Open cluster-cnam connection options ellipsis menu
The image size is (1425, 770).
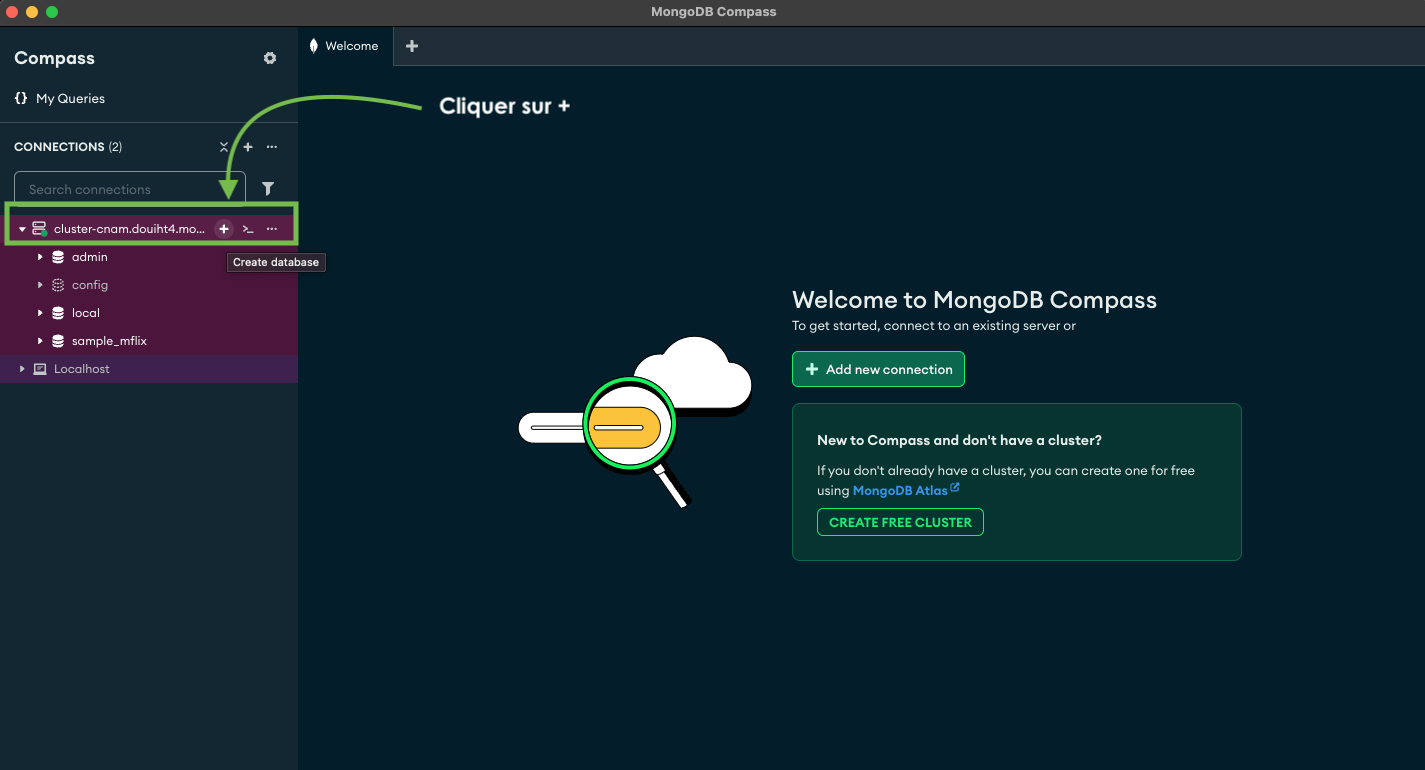click(x=272, y=229)
